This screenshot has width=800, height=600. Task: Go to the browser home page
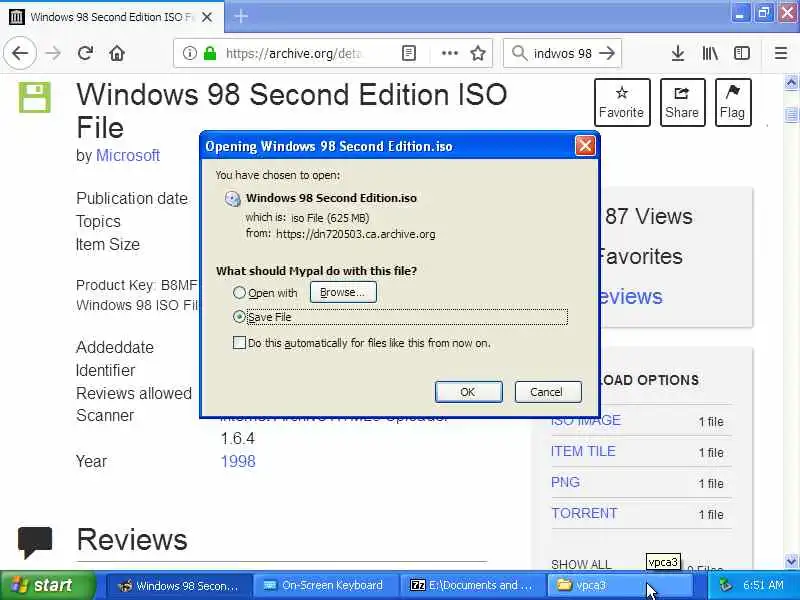117,53
